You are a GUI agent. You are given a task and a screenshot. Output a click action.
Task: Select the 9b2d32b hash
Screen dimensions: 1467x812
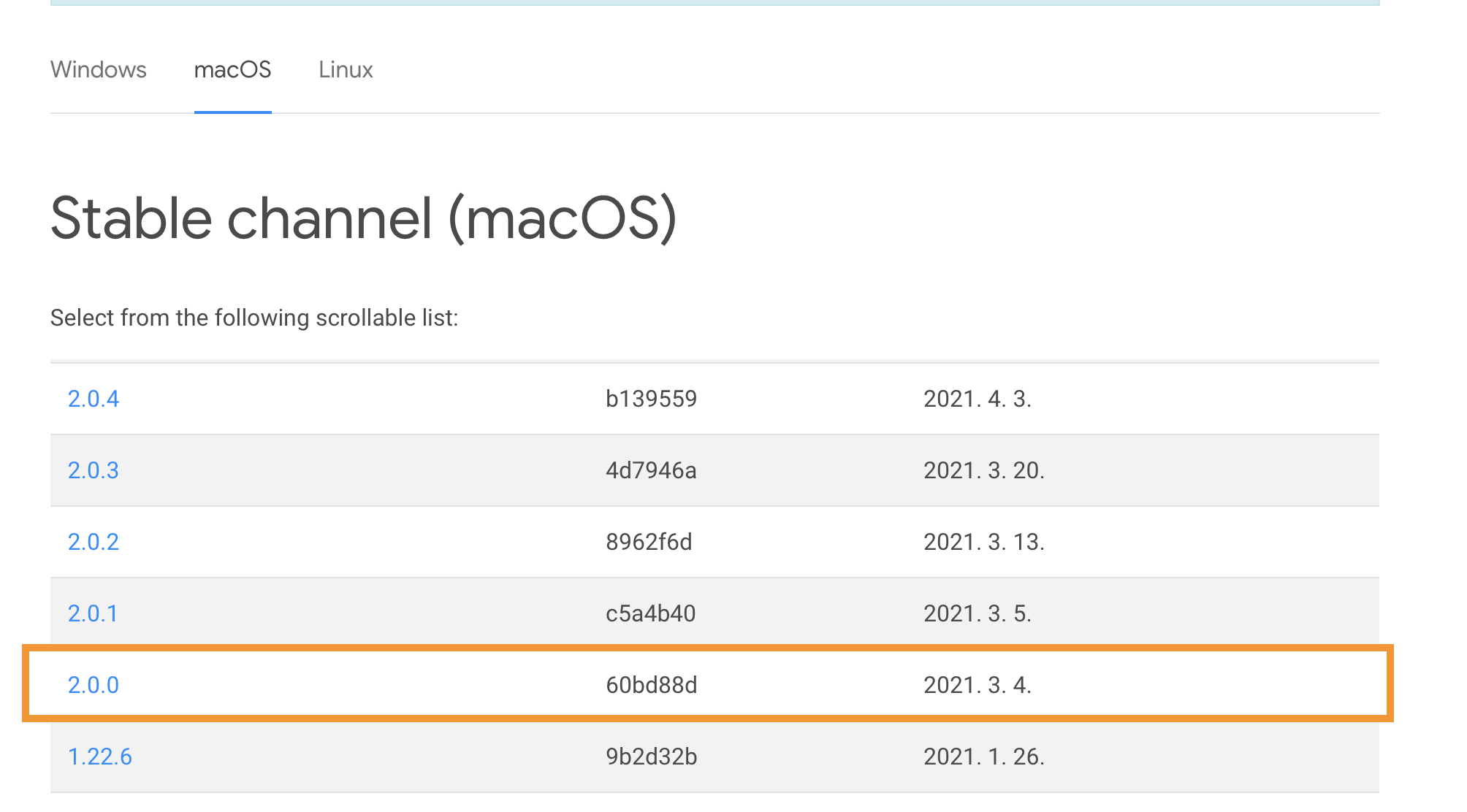pos(652,757)
